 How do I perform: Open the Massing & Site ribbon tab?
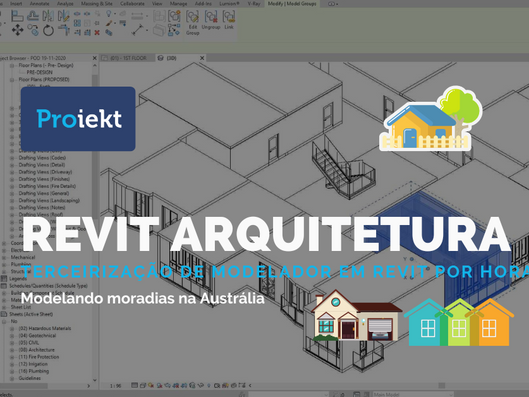pos(96,4)
